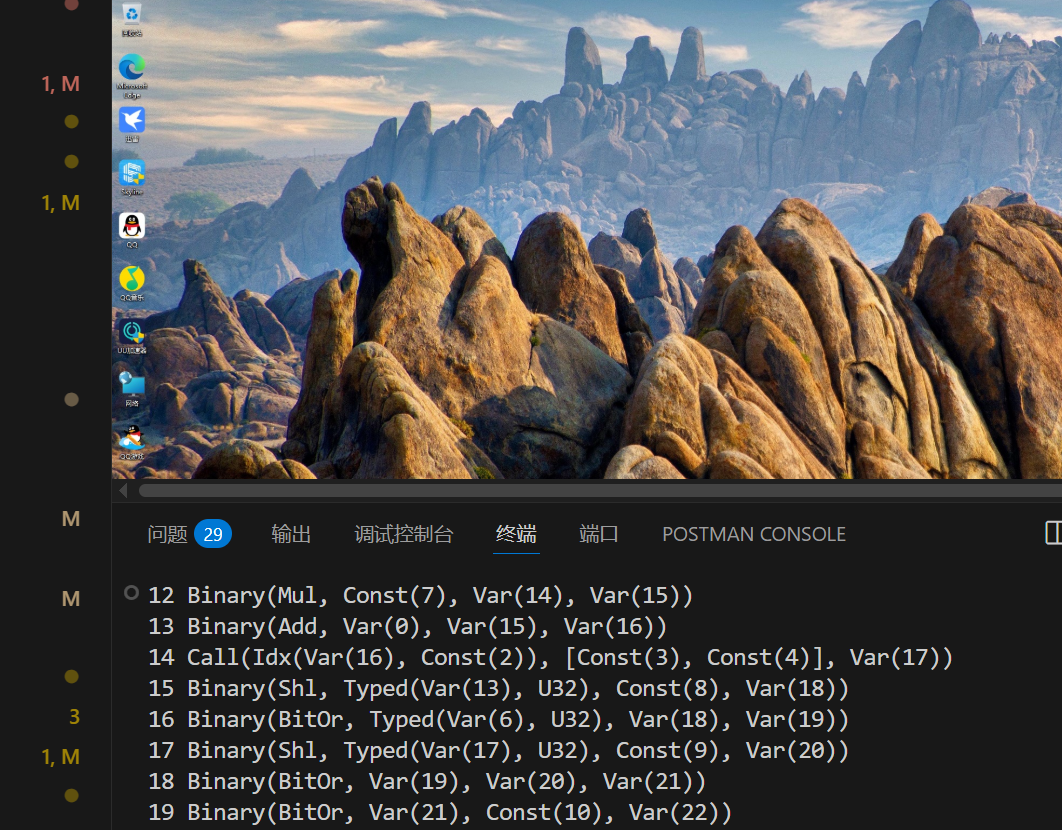Click the scrollbar's left arrow button

(x=123, y=491)
